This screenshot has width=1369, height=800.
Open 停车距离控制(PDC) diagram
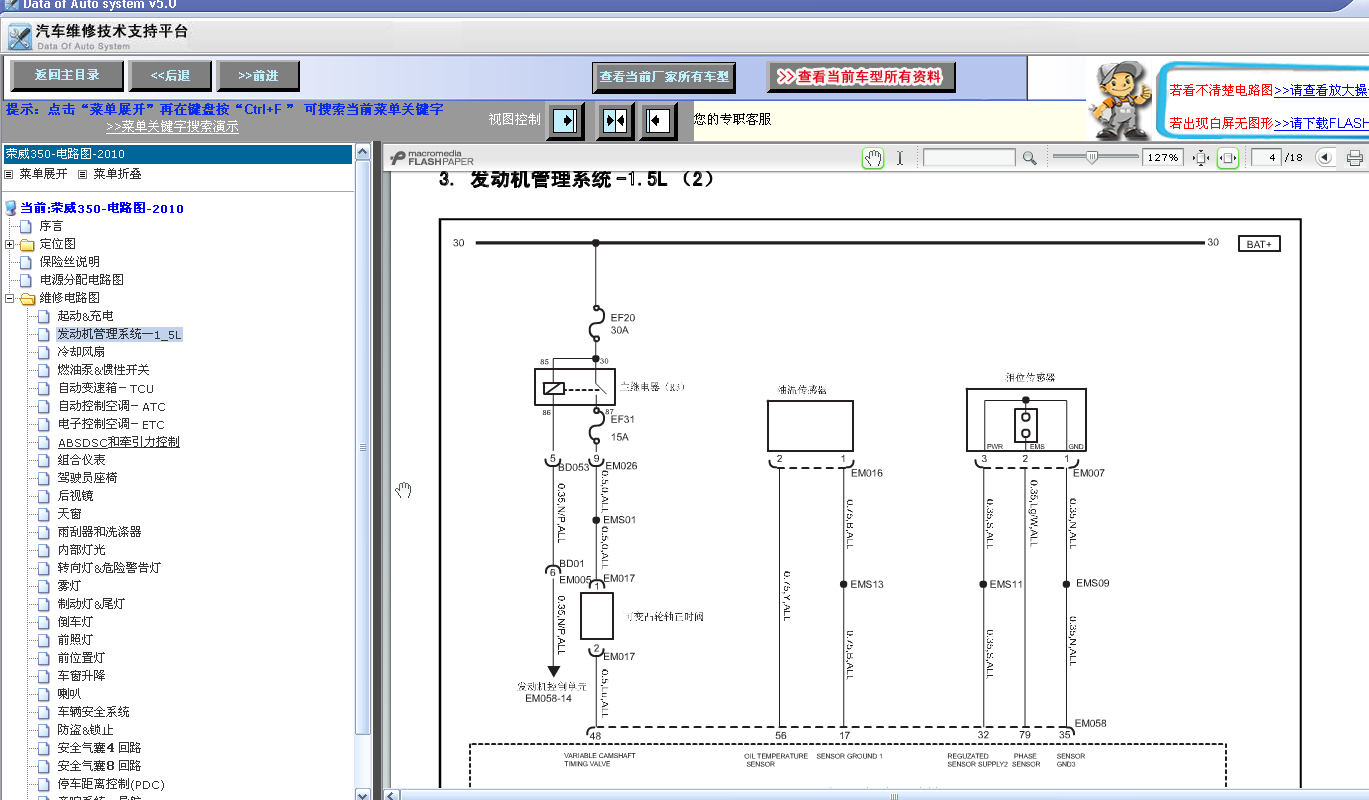tap(110, 784)
